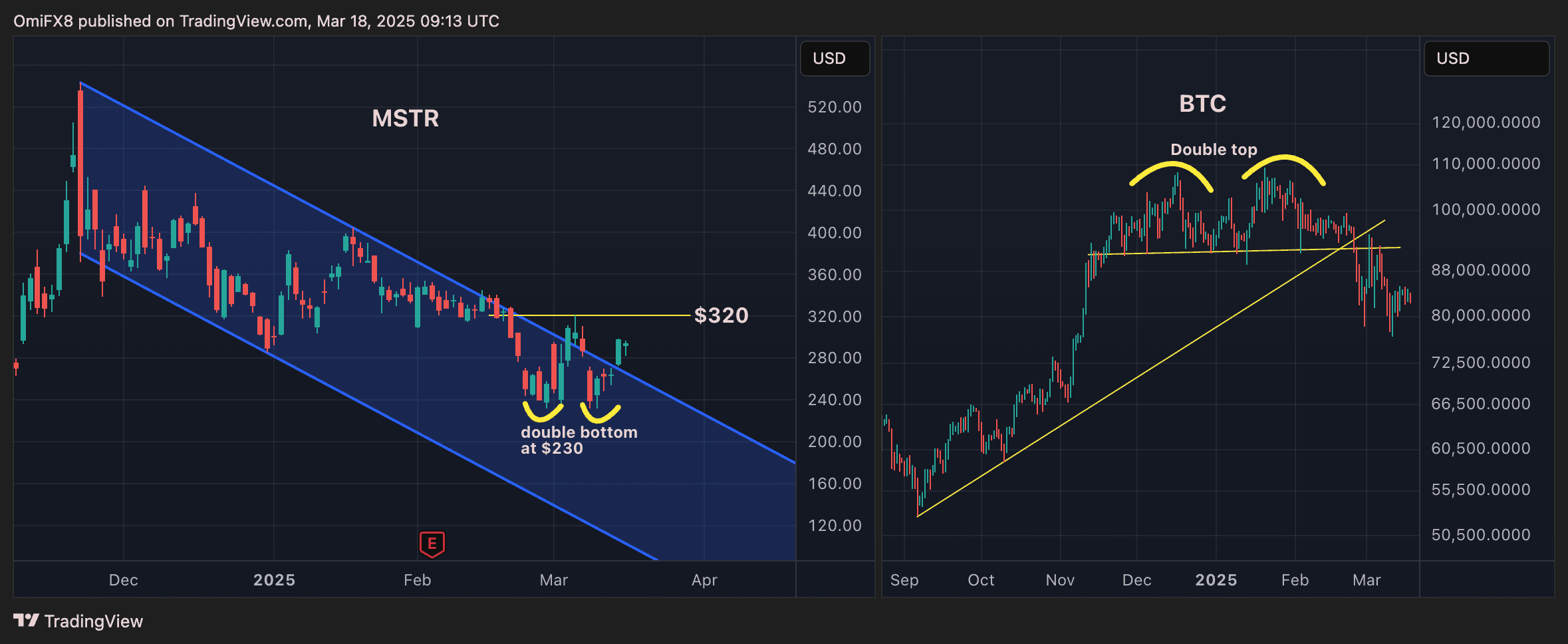
Task: Click the 200.00 price axis label
Action: click(x=835, y=442)
